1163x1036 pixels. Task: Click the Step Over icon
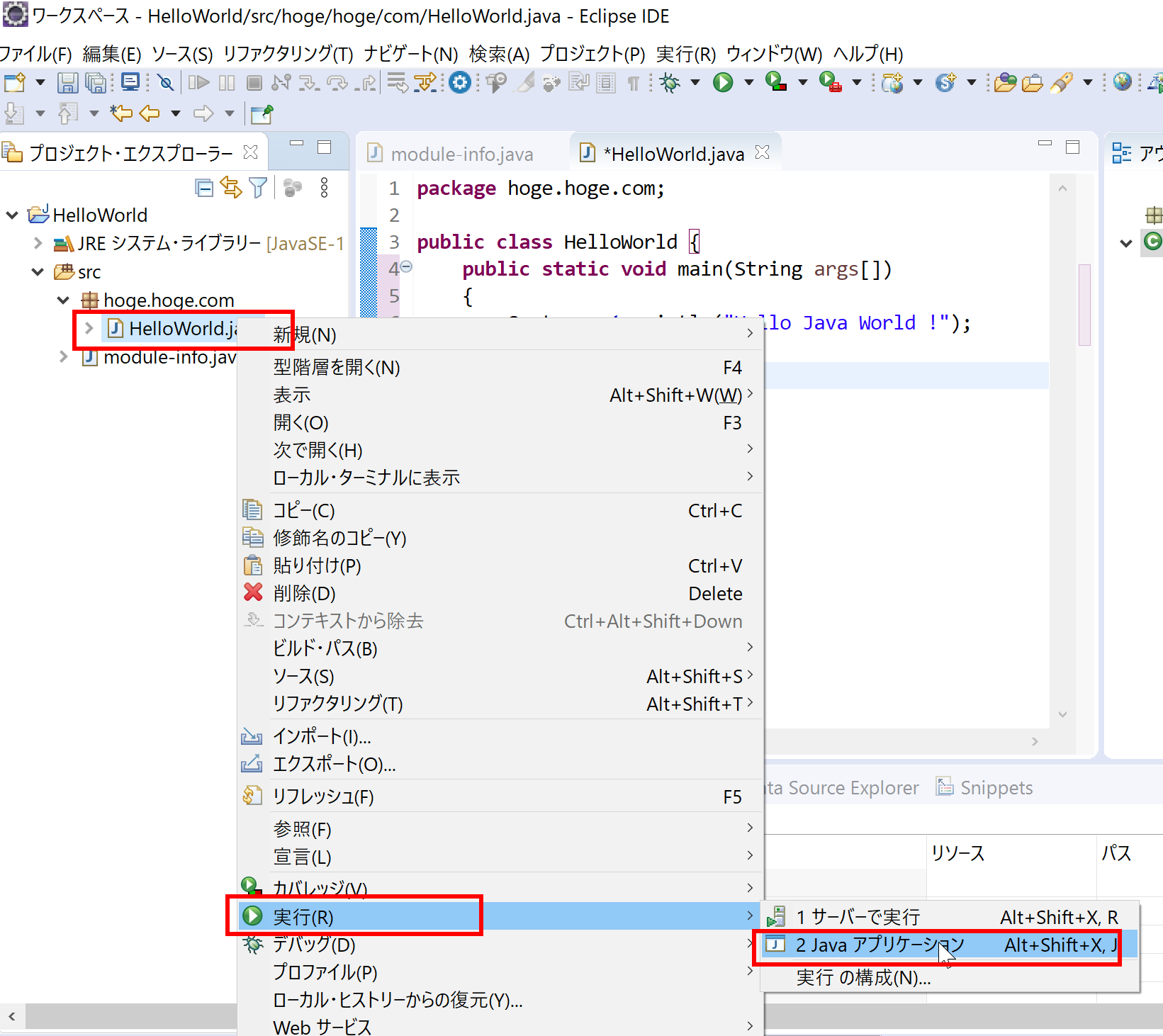coord(337,83)
